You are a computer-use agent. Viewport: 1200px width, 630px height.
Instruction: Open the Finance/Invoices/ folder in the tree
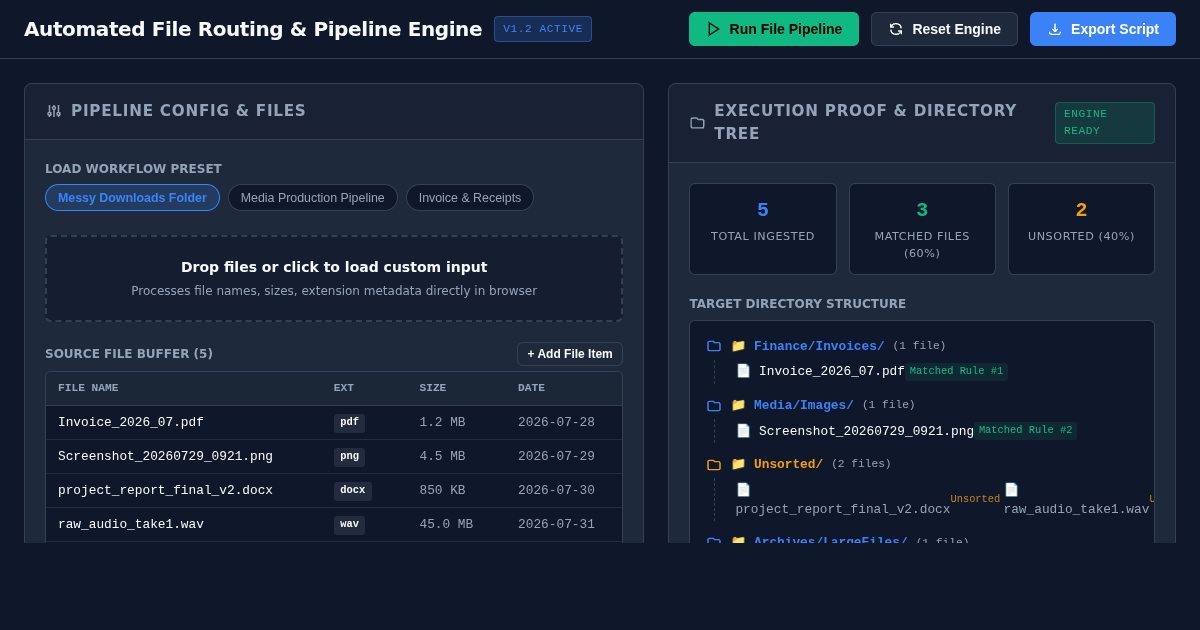[819, 346]
